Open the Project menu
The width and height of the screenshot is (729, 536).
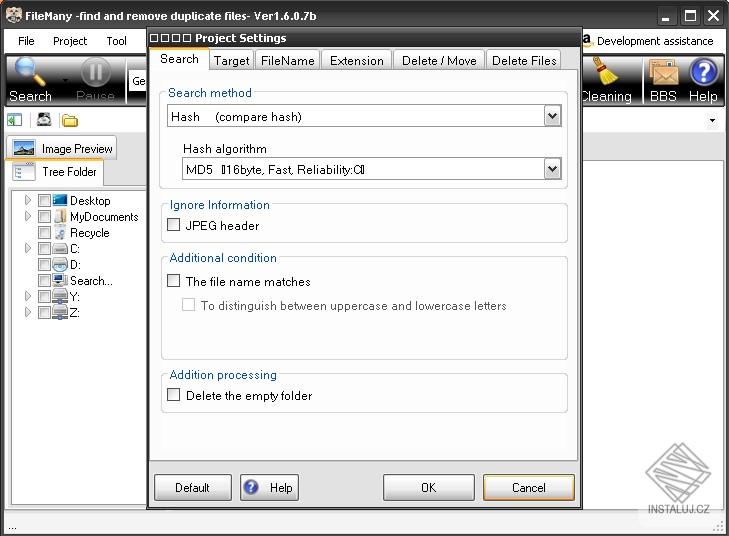[x=70, y=41]
